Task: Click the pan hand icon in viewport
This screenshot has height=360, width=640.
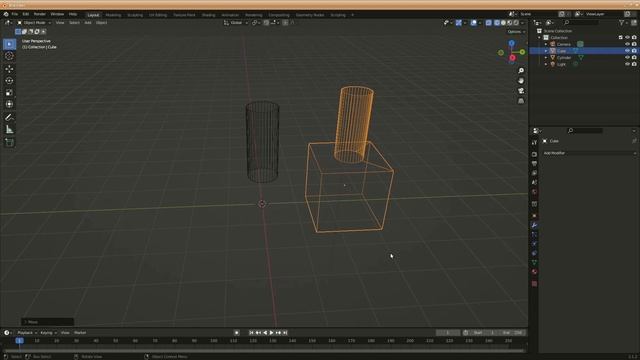Action: (521, 81)
